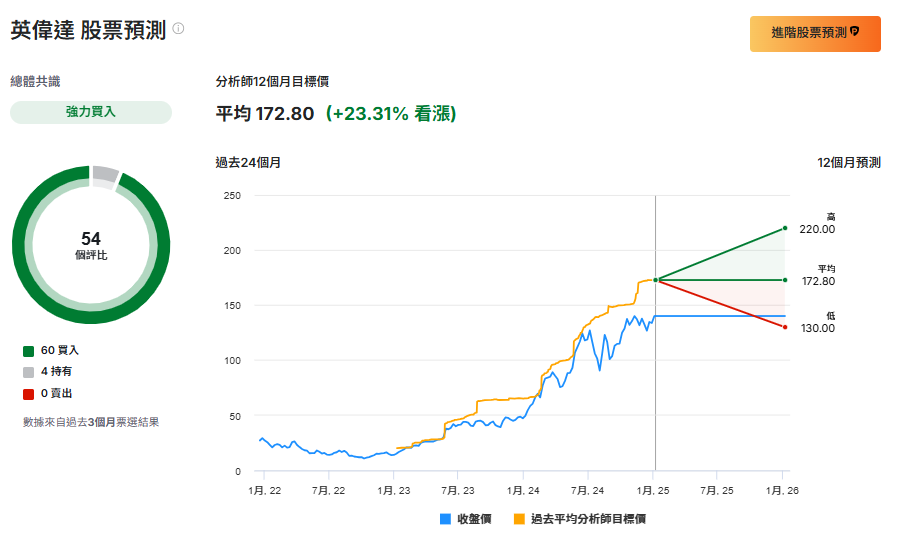Click the +23.31% 看漲 upside text
The height and width of the screenshot is (538, 901).
391,114
